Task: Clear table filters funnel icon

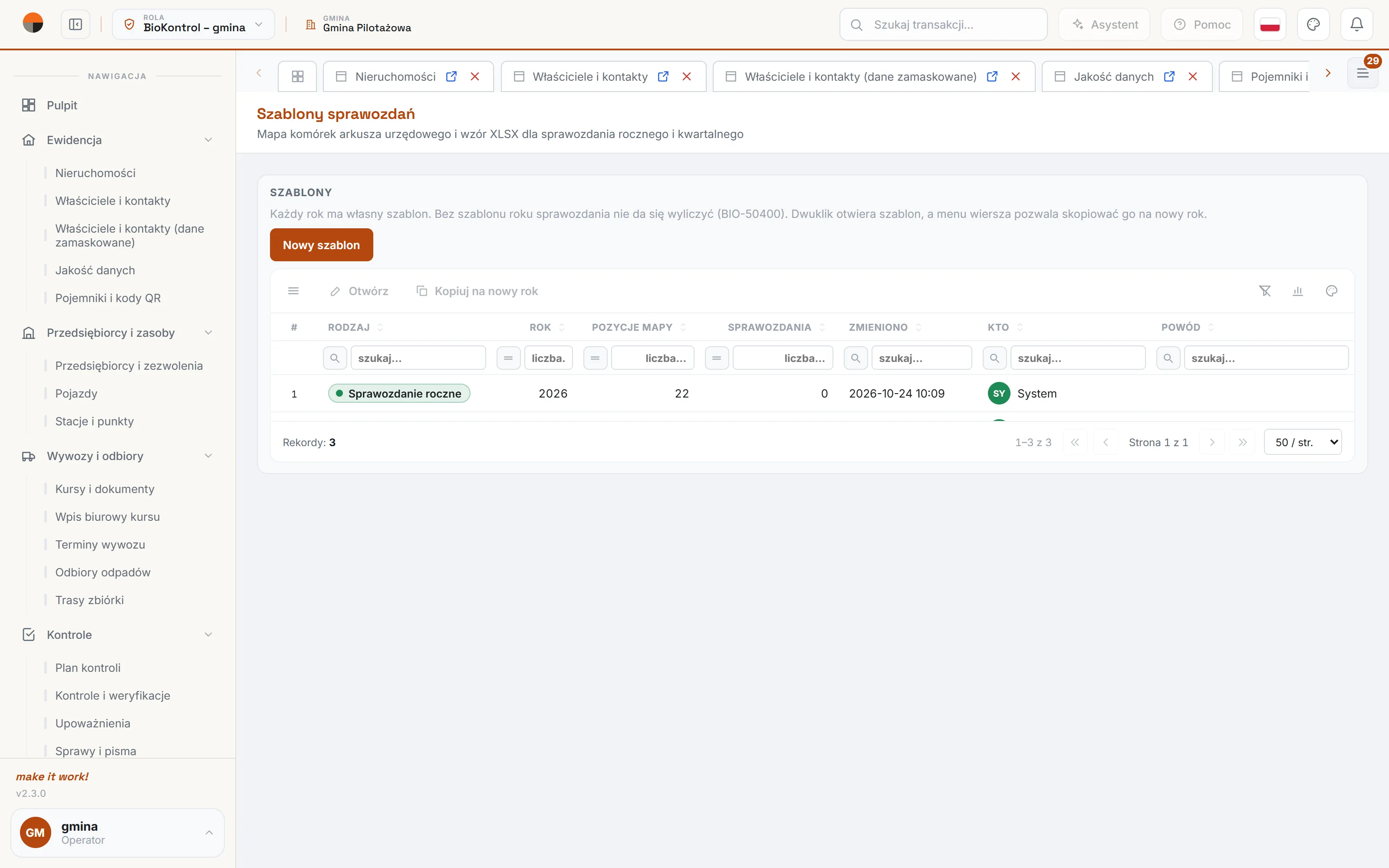Action: pyautogui.click(x=1265, y=291)
